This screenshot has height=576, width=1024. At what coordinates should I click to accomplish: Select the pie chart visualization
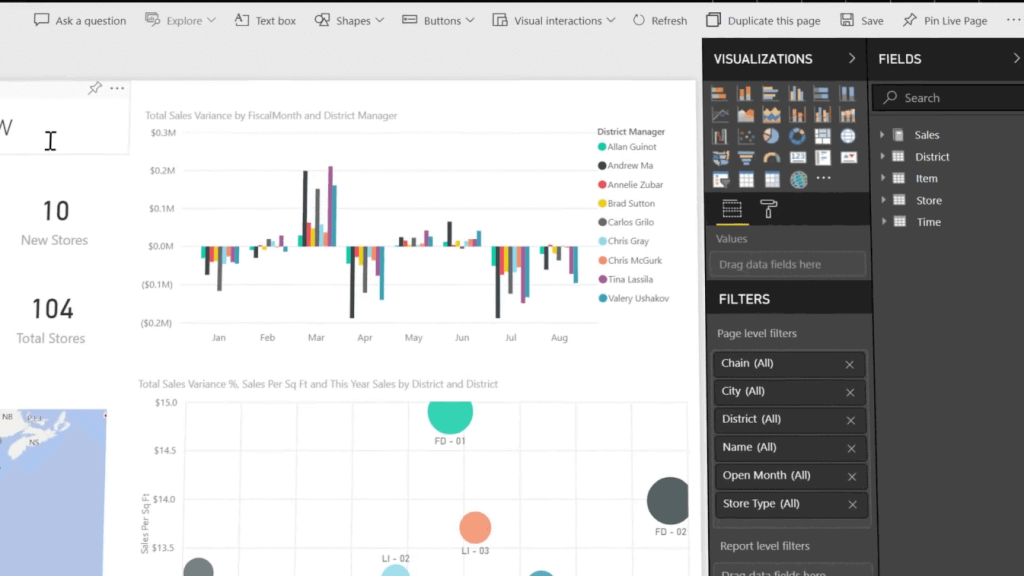click(770, 135)
